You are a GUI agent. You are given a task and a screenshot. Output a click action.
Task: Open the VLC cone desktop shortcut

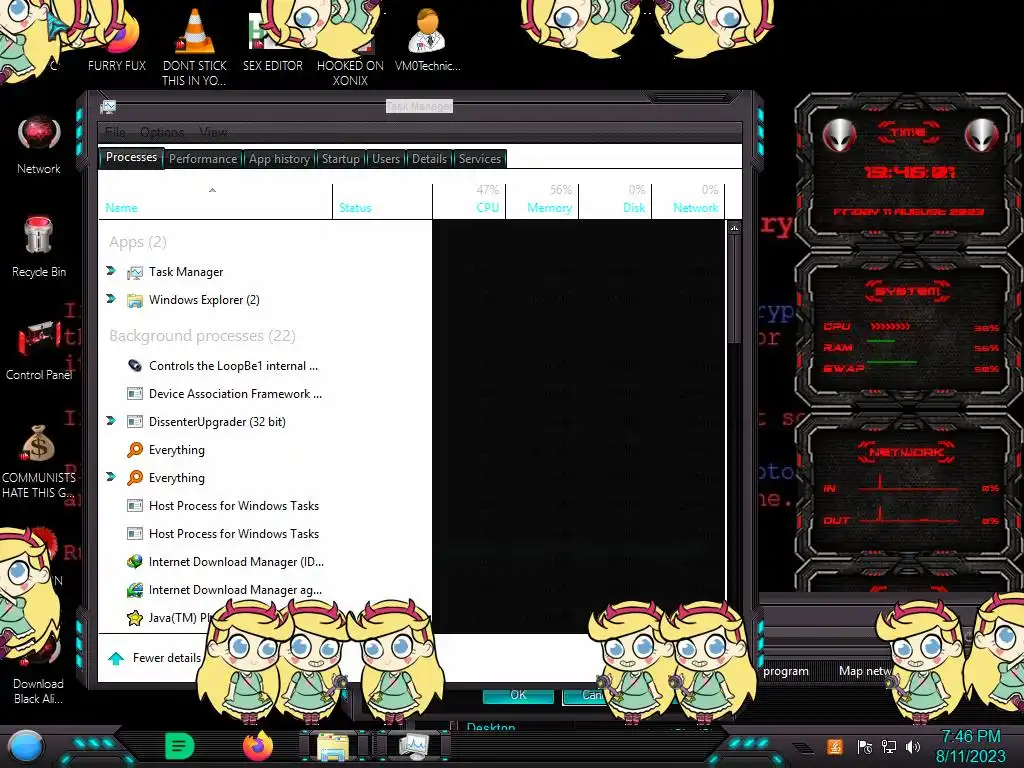pos(195,31)
